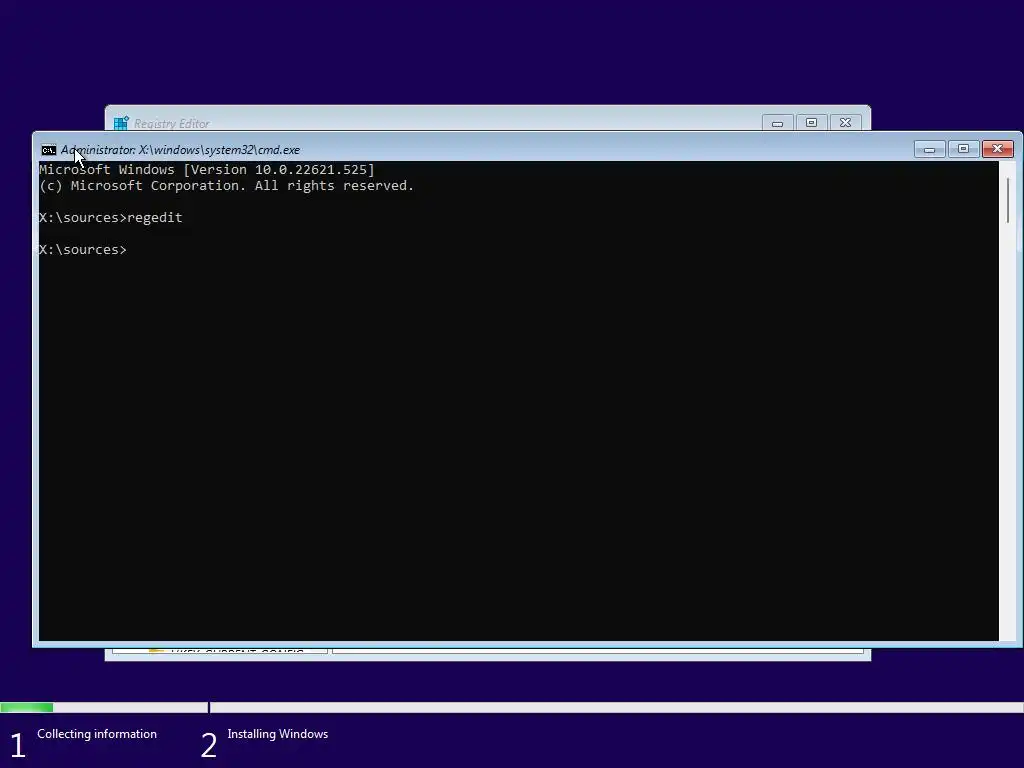Click the Registry Editor title text
The image size is (1024, 768).
click(x=172, y=123)
